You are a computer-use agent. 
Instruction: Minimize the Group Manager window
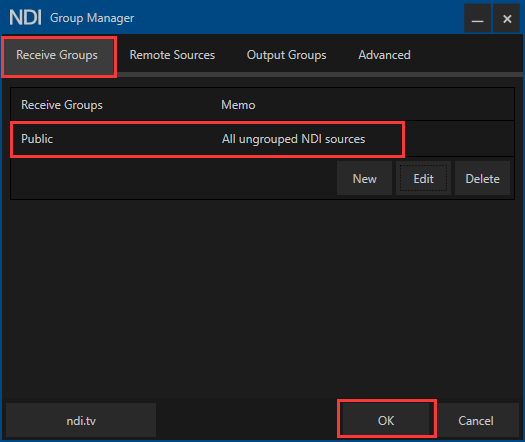click(477, 18)
